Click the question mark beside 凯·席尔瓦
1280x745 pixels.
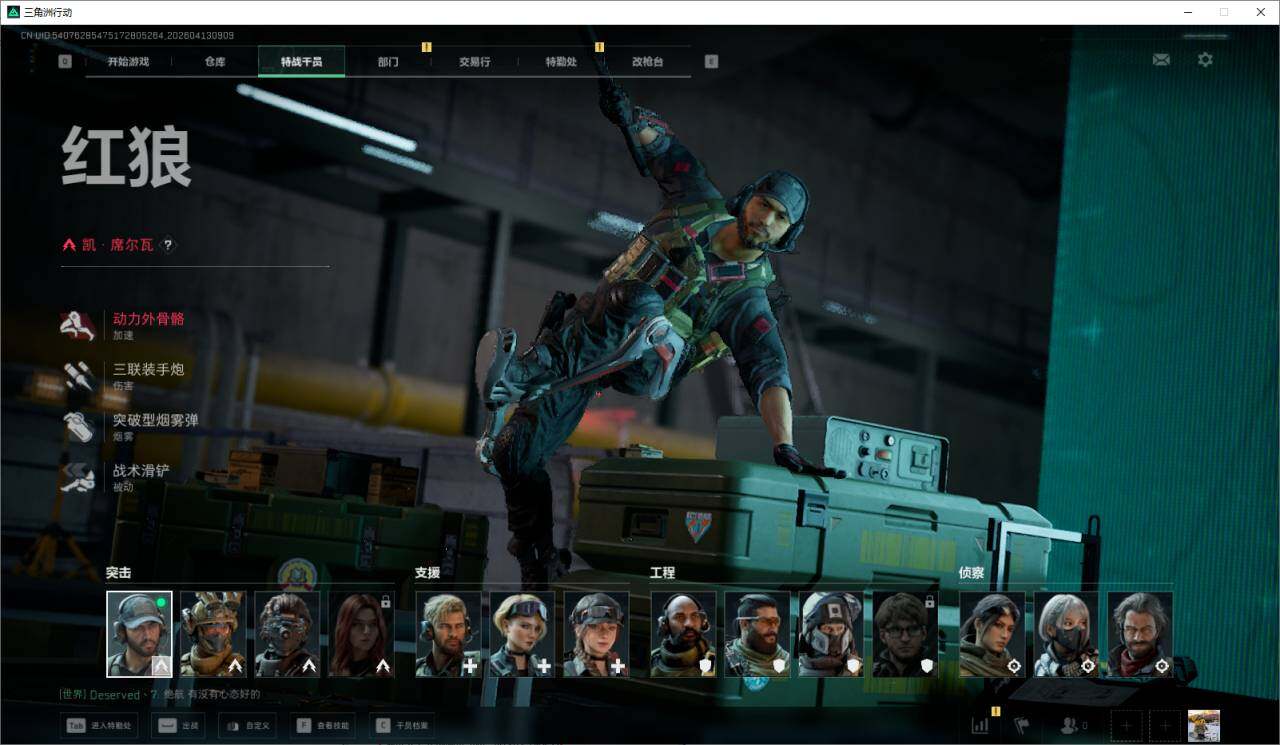[168, 245]
